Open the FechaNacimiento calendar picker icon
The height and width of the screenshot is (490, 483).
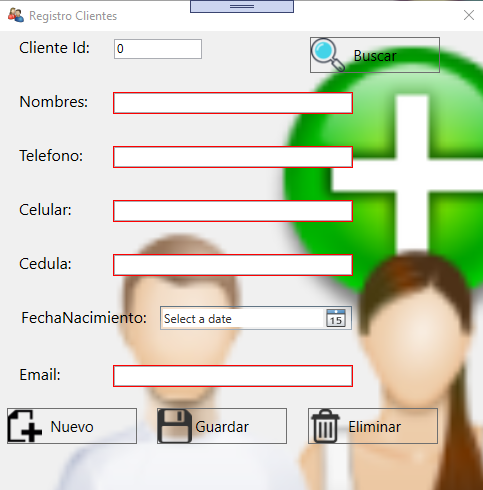point(336,318)
